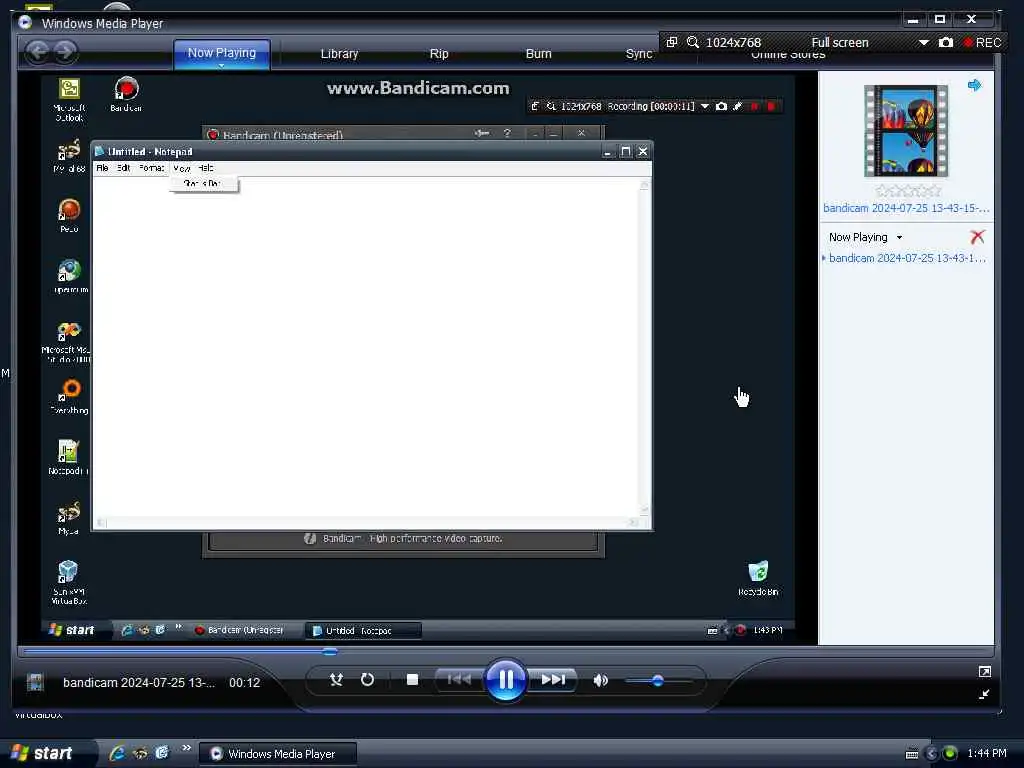Mute the player sound
The width and height of the screenshot is (1024, 768).
(600, 680)
